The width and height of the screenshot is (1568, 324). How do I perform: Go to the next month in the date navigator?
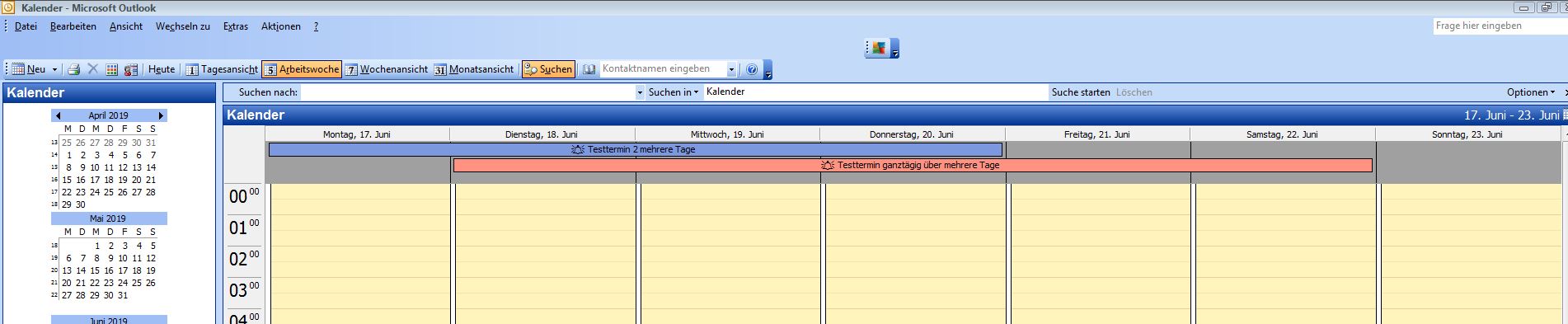(161, 115)
